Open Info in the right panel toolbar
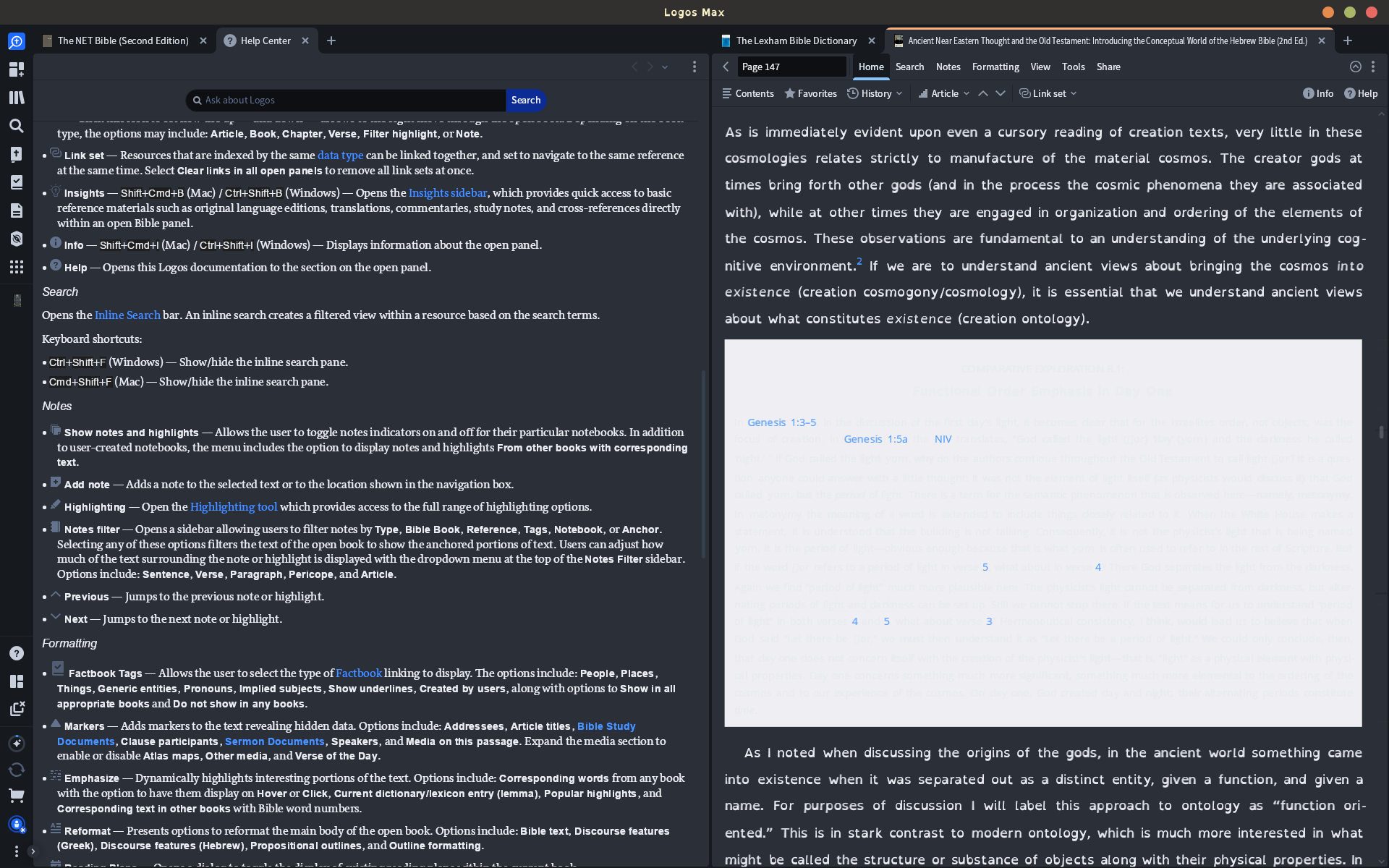 click(x=1318, y=93)
